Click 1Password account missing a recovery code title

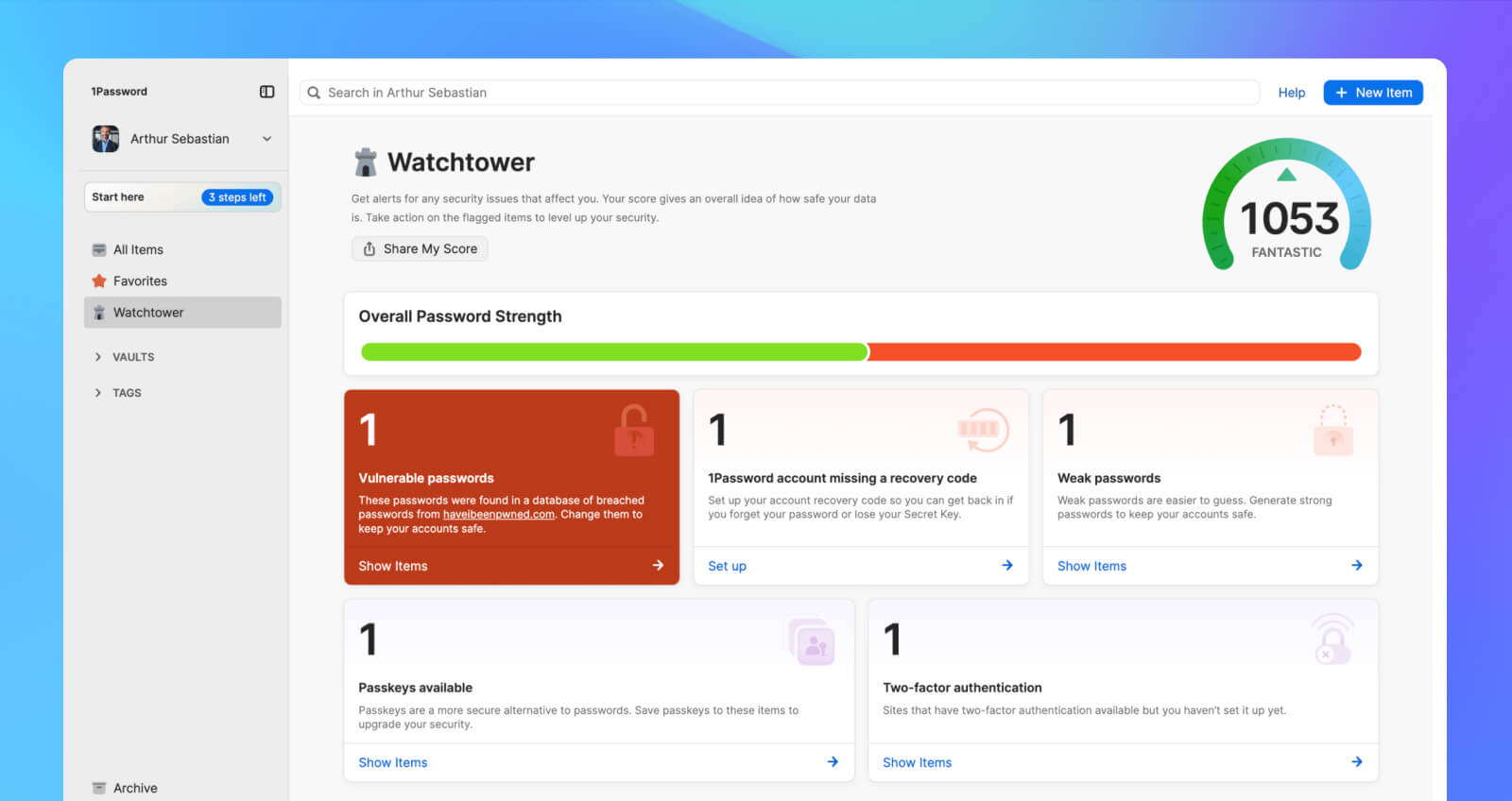842,478
